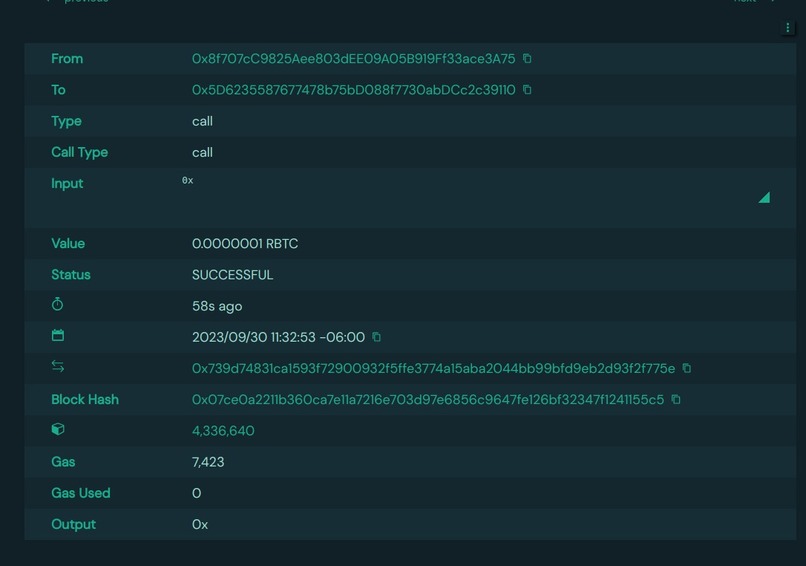Copy the transaction hash 0x739d74831…
The width and height of the screenshot is (806, 566).
point(687,368)
